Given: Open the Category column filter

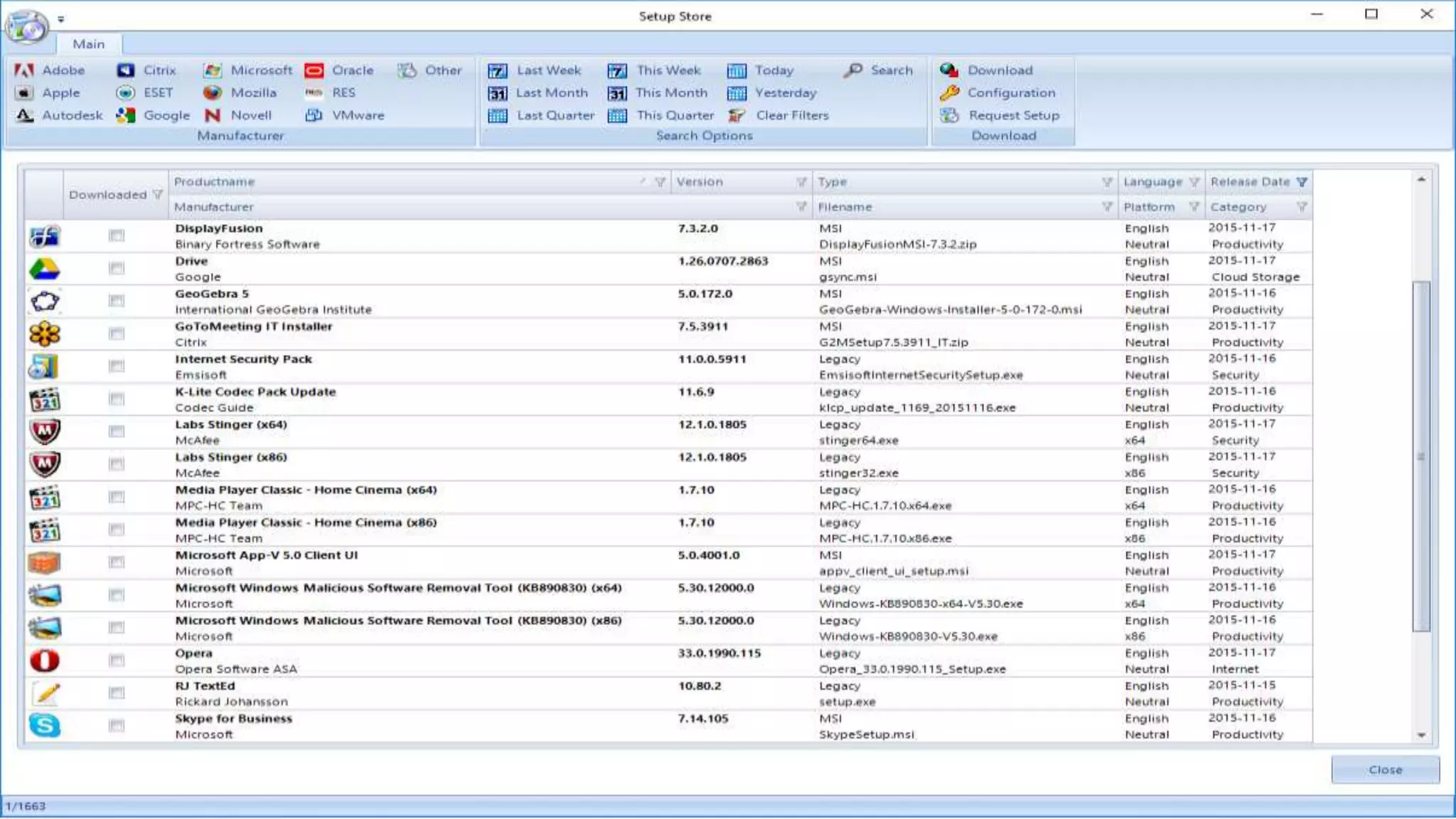Looking at the screenshot, I should 1302,207.
